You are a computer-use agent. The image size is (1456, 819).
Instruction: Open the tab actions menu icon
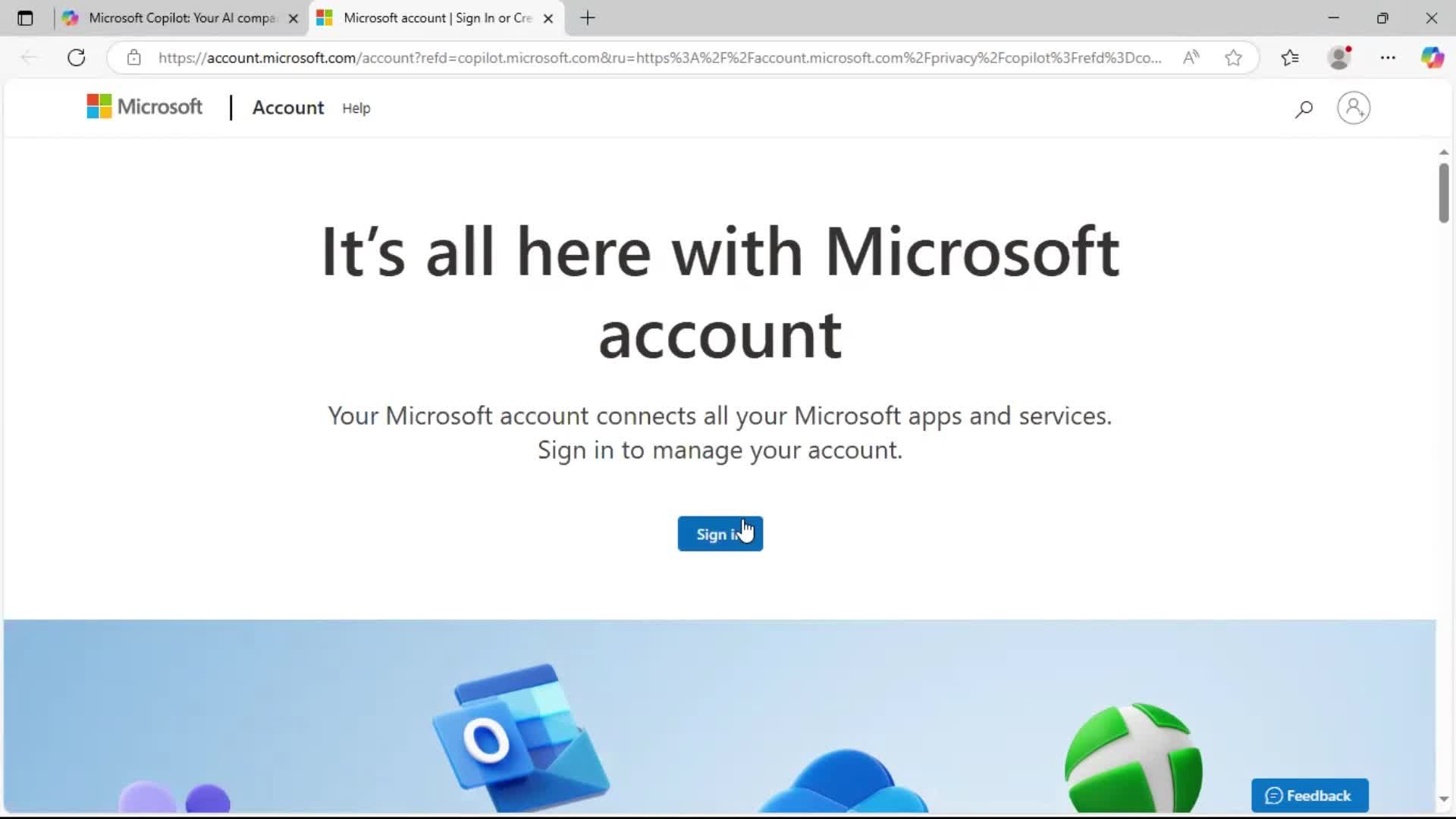pos(25,18)
